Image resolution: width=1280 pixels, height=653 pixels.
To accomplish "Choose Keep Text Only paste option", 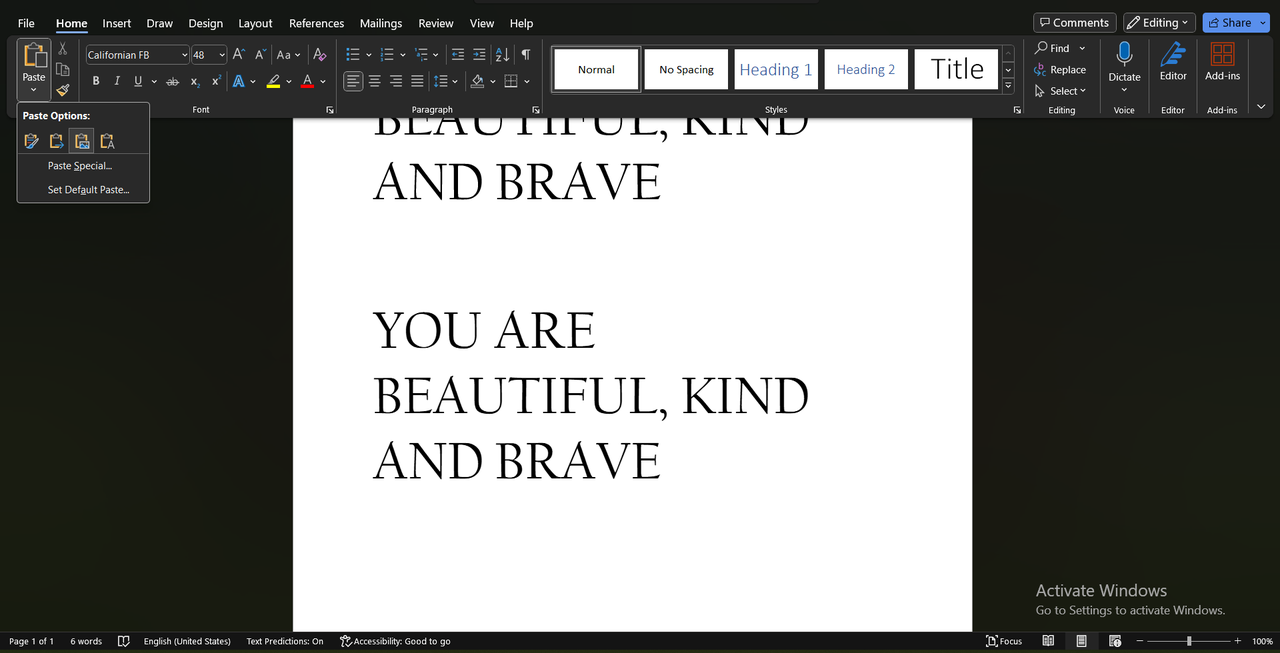I will pyautogui.click(x=107, y=141).
